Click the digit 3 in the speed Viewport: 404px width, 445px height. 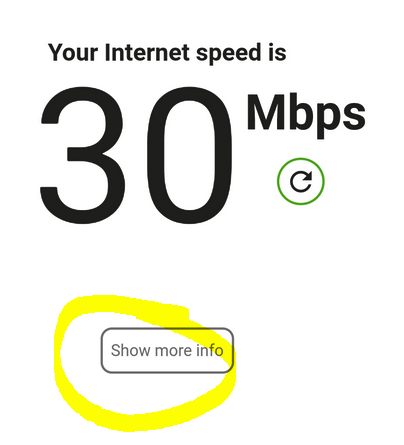(83, 155)
